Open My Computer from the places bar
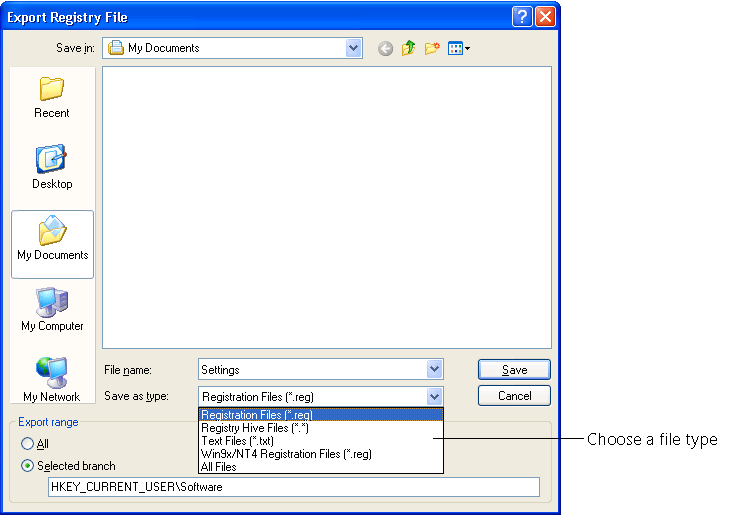Image resolution: width=734 pixels, height=515 pixels. coord(52,309)
